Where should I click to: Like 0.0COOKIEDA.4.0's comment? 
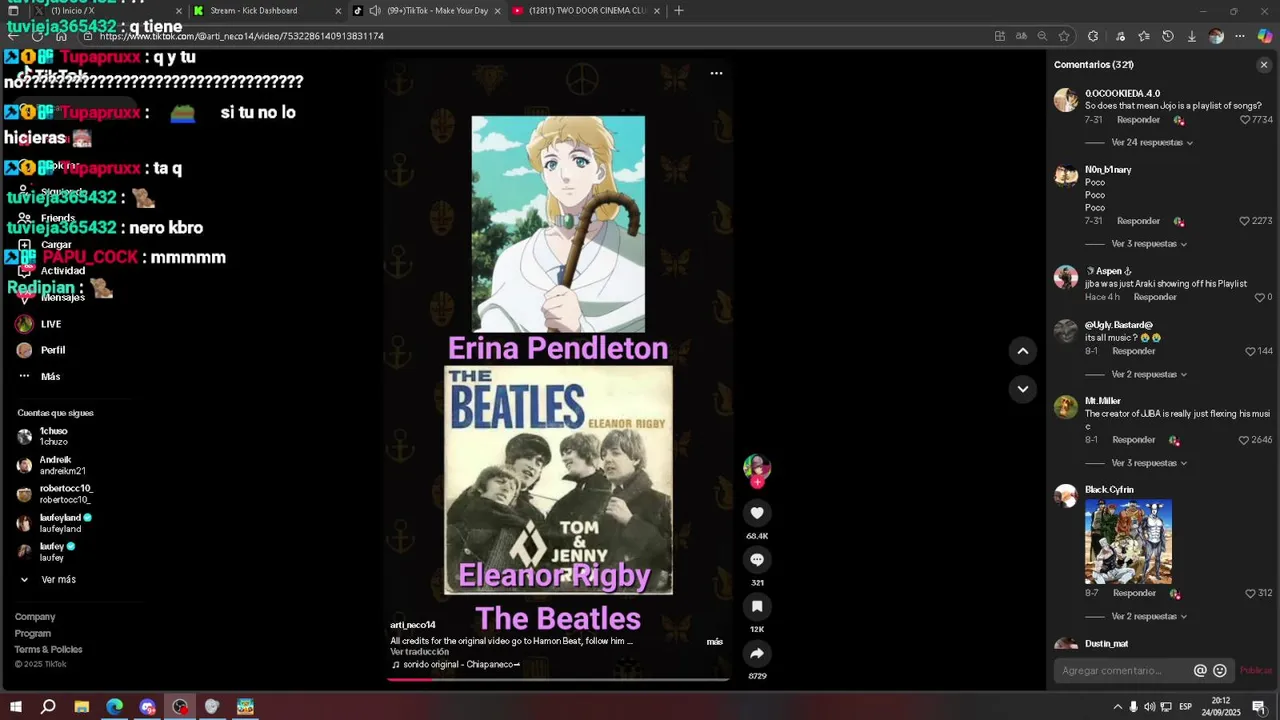pyautogui.click(x=1245, y=120)
